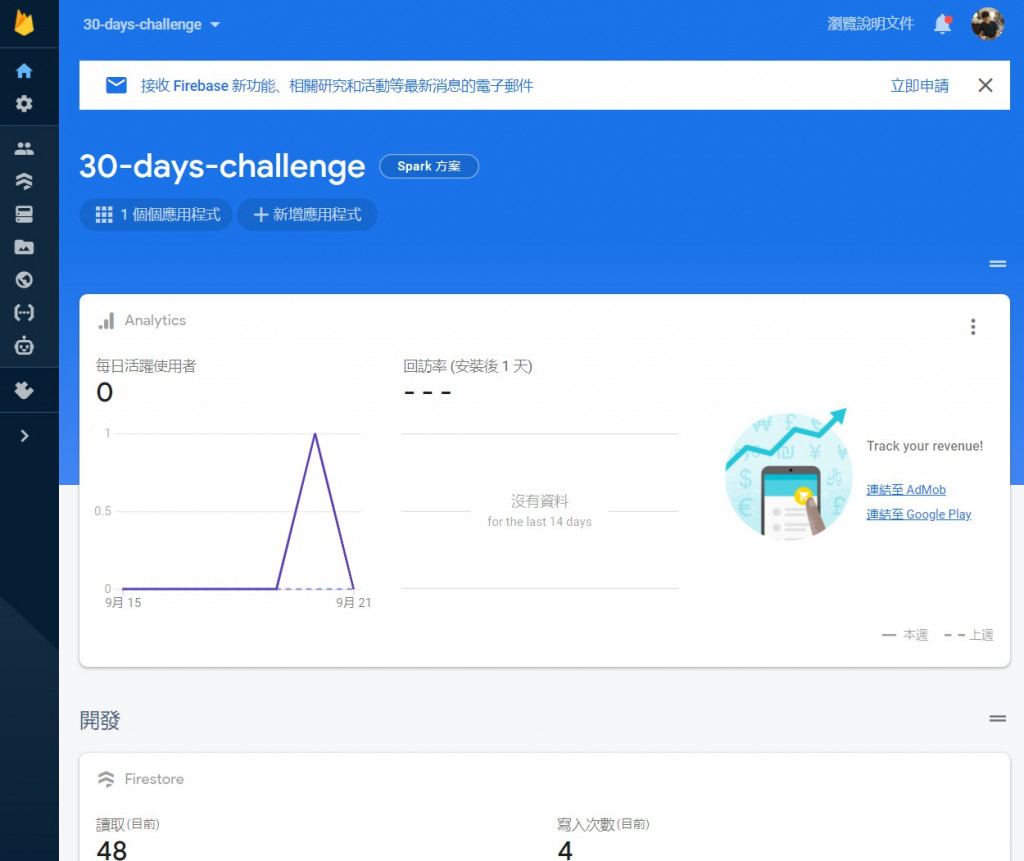
Task: Click the Firebase logo icon
Action: click(24, 23)
